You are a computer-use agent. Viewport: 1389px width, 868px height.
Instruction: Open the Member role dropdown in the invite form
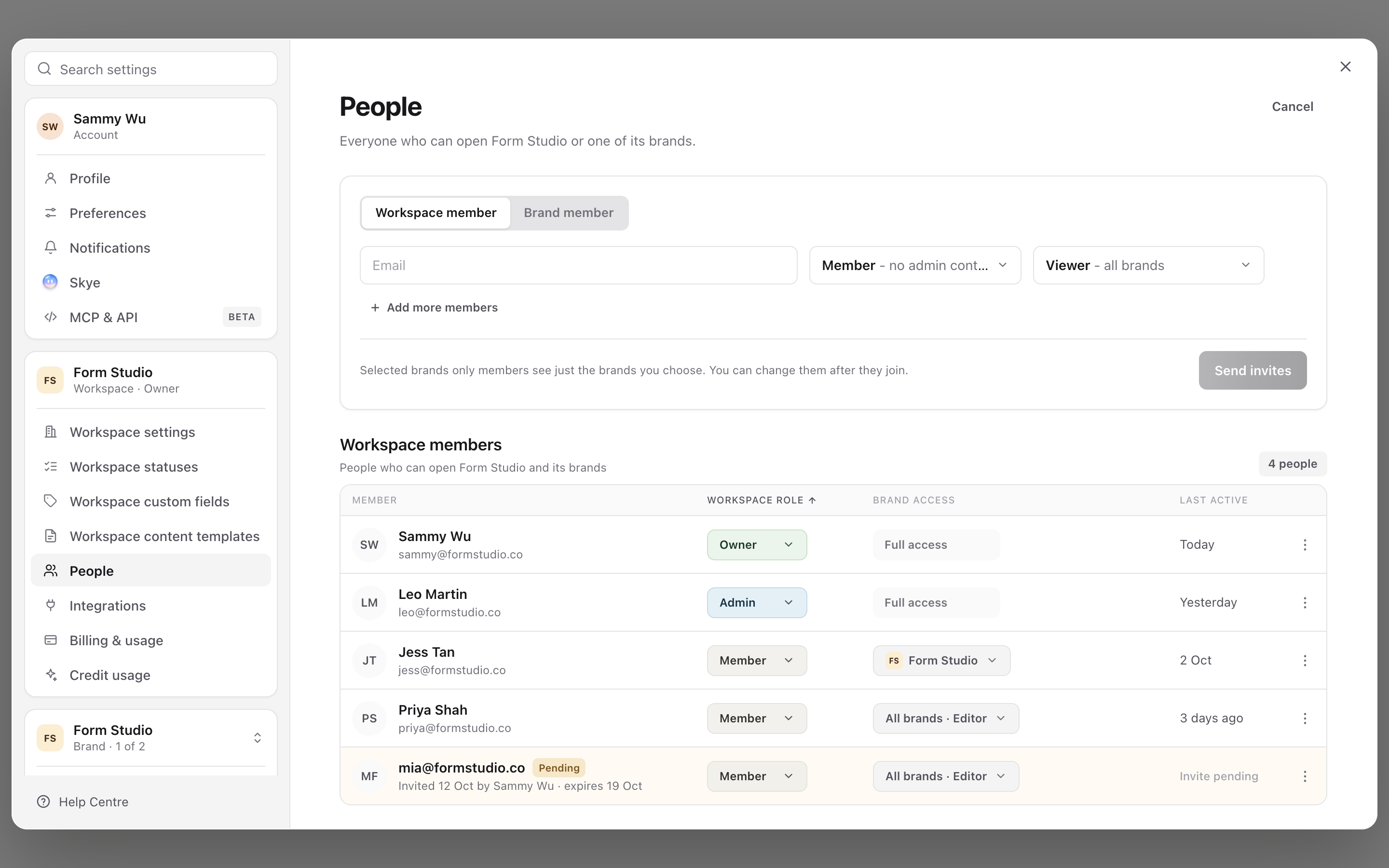pyautogui.click(x=915, y=265)
